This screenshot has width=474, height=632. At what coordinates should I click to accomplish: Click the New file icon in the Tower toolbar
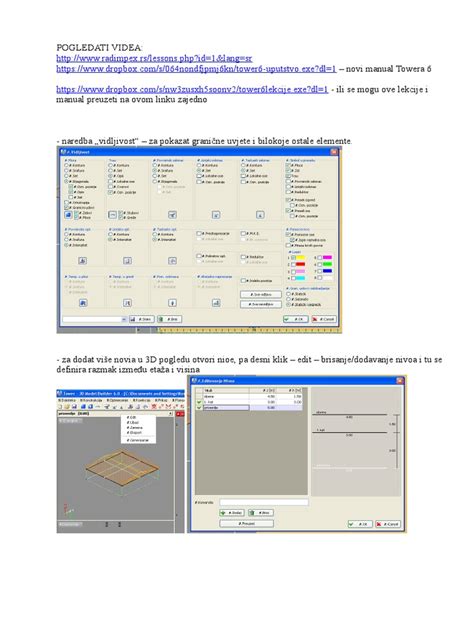point(60,407)
